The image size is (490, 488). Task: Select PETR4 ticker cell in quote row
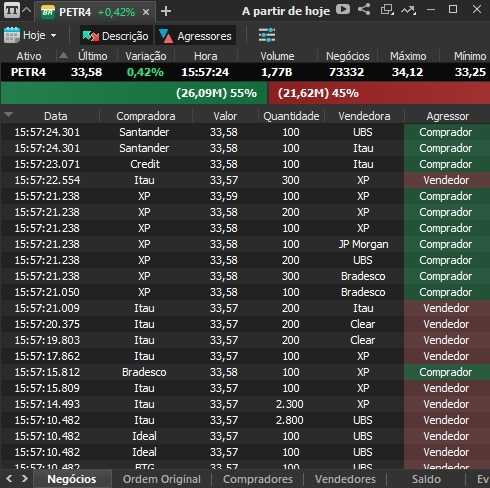pos(28,72)
